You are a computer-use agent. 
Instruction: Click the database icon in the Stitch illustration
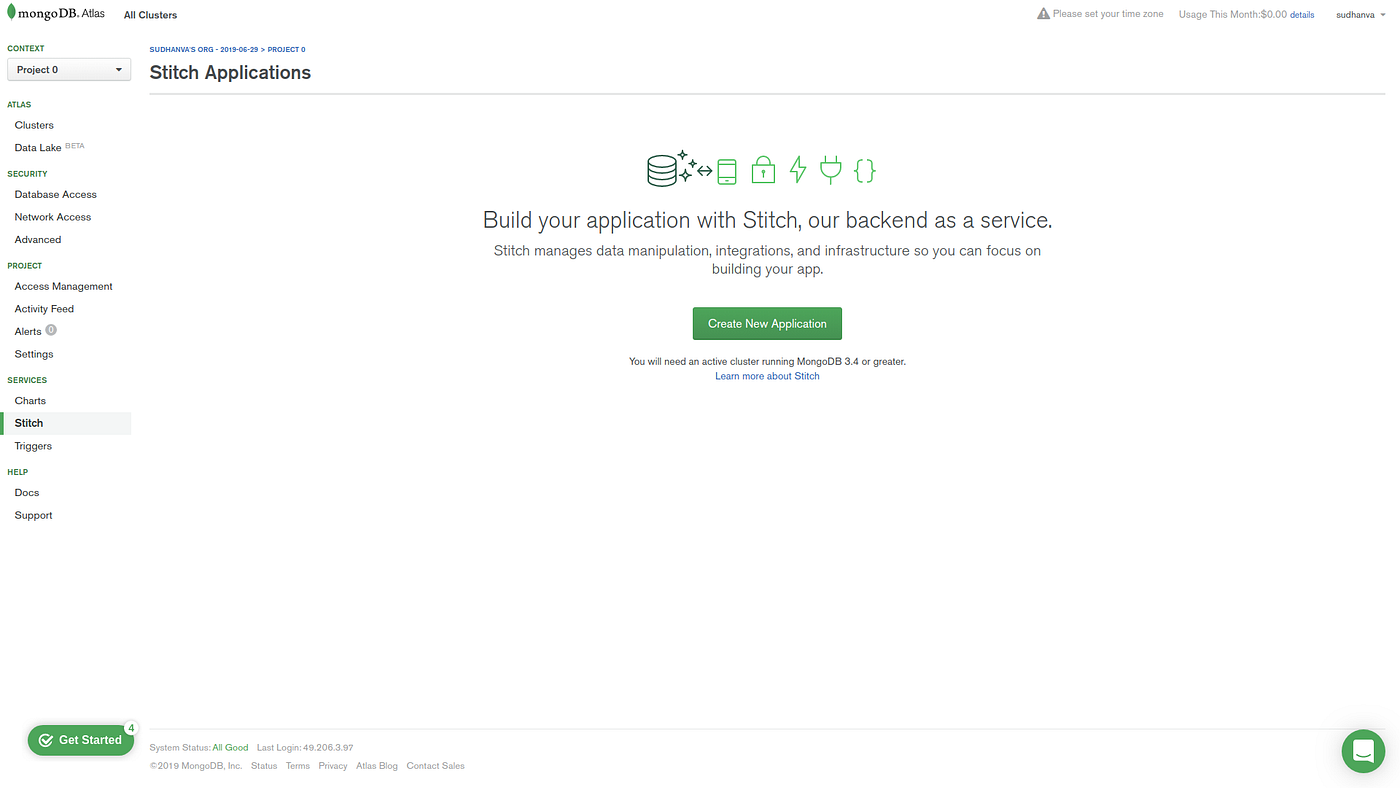662,168
